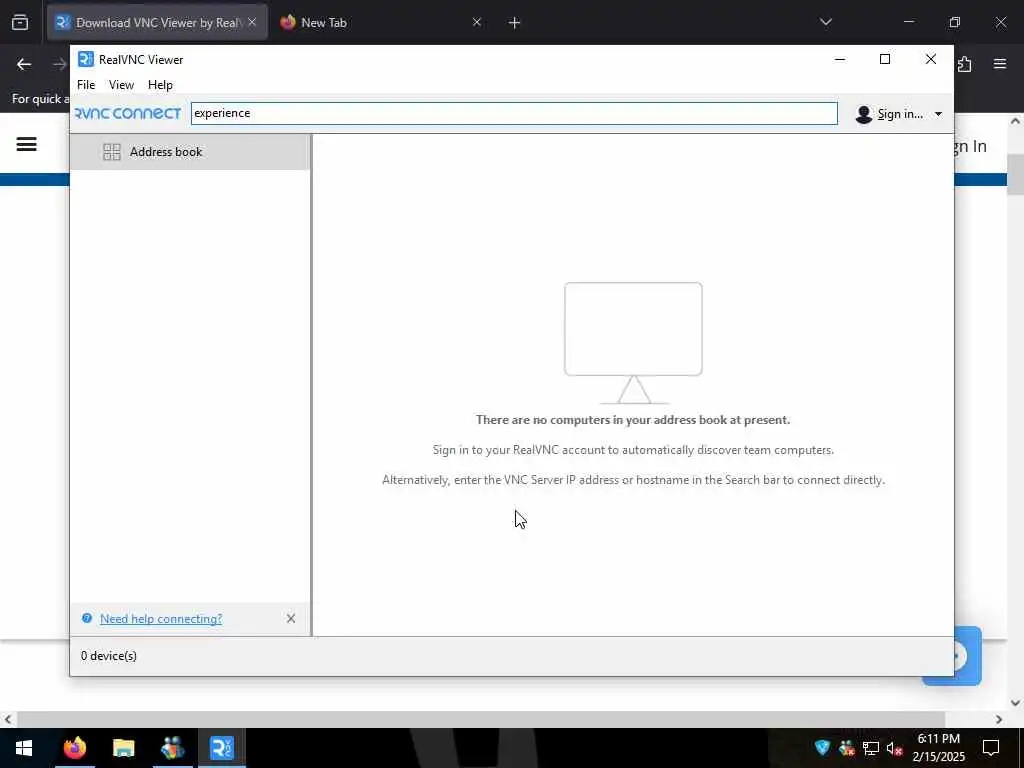Click the taskbar icon next to File Explorer
Screen dimensions: 1024x768
[x=172, y=748]
